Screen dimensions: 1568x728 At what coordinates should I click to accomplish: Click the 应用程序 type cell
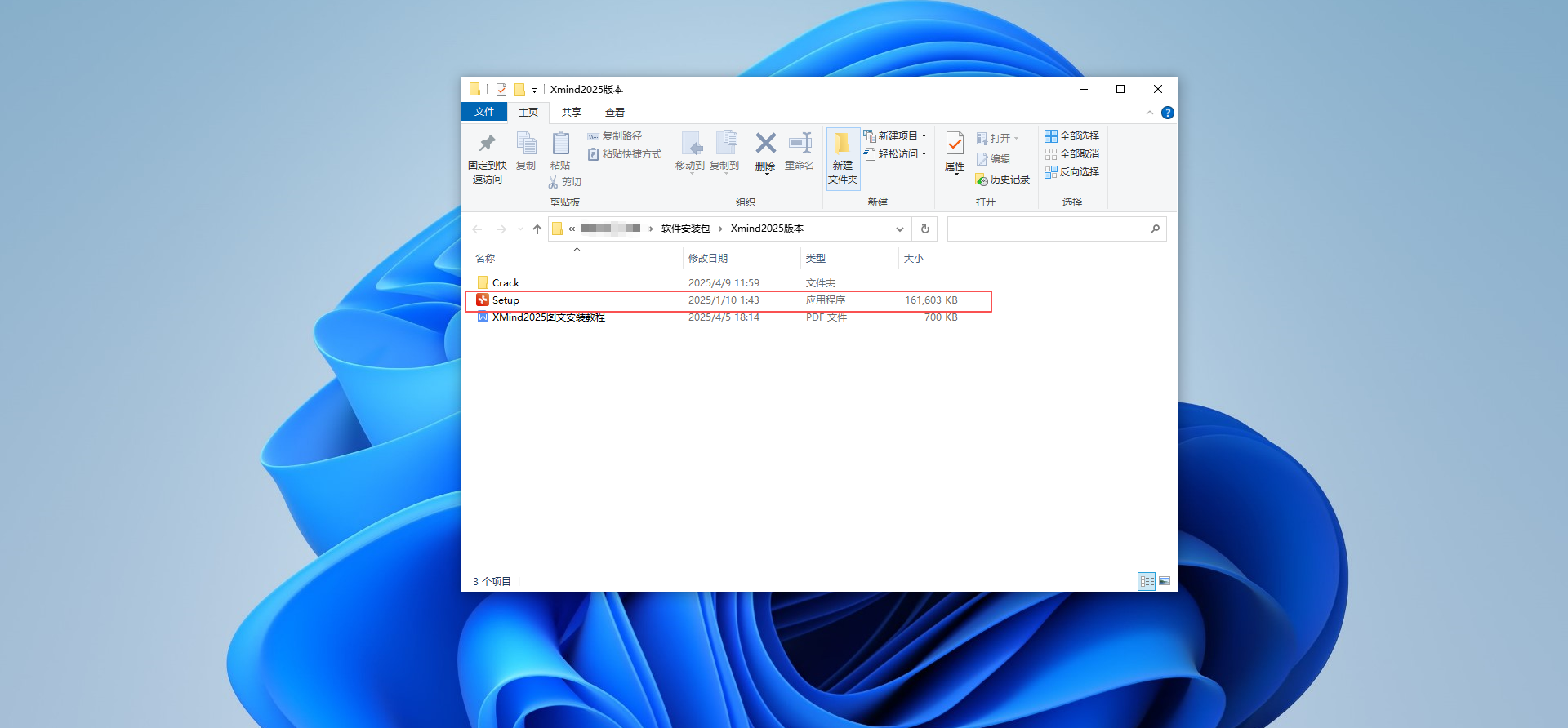point(826,300)
